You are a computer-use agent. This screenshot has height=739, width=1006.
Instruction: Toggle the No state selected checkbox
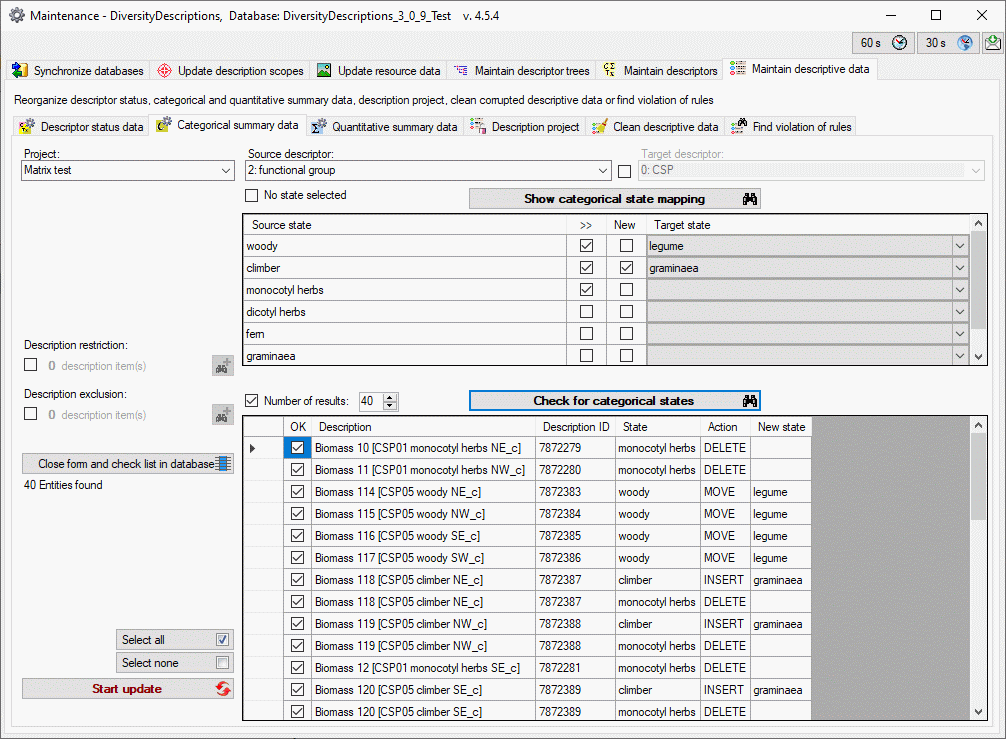pyautogui.click(x=252, y=195)
